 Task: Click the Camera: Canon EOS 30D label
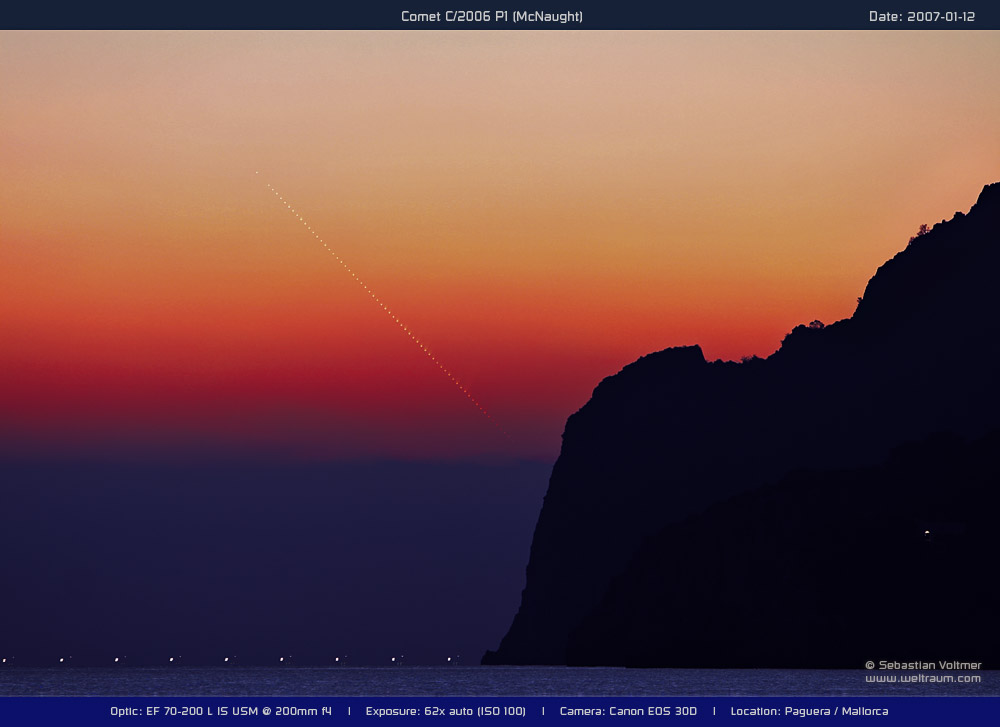pos(628,711)
